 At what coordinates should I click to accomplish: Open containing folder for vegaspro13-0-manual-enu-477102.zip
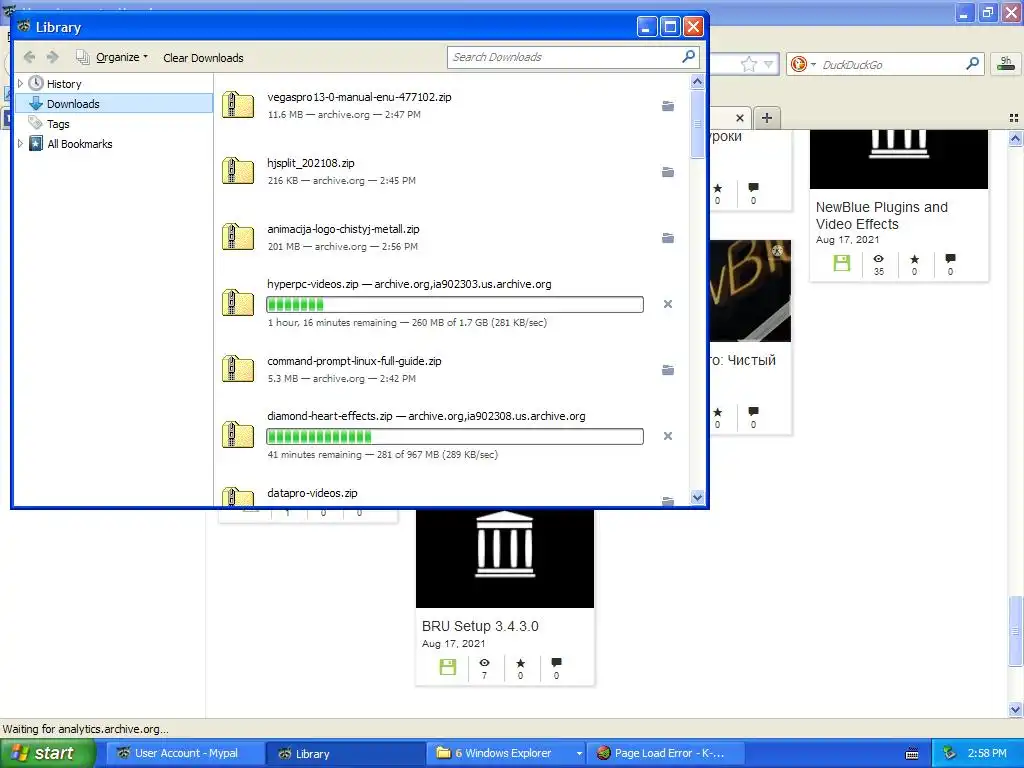coord(667,106)
